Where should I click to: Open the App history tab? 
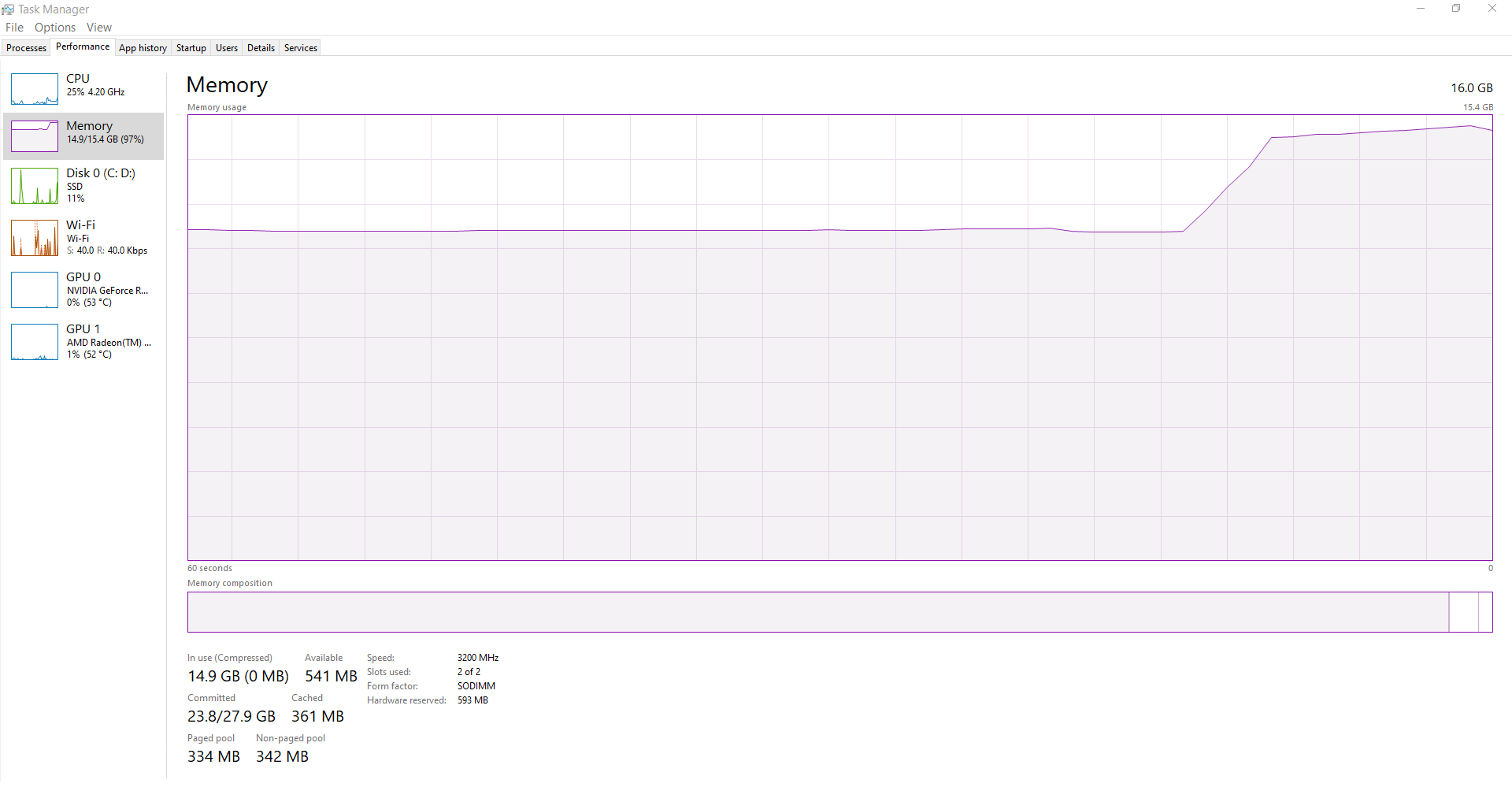click(143, 47)
